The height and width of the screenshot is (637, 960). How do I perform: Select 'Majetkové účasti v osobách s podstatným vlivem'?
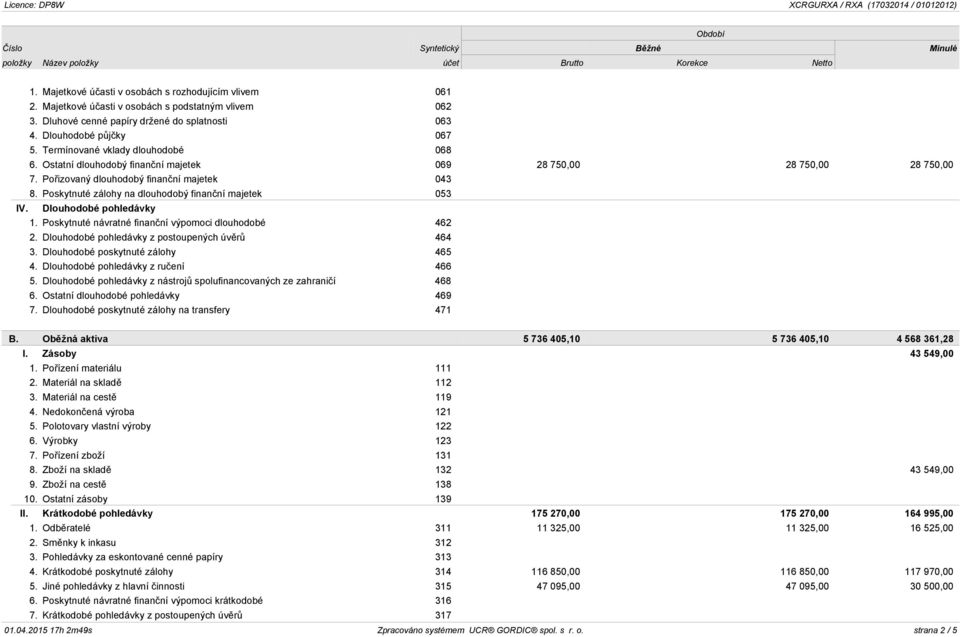pyautogui.click(x=148, y=107)
